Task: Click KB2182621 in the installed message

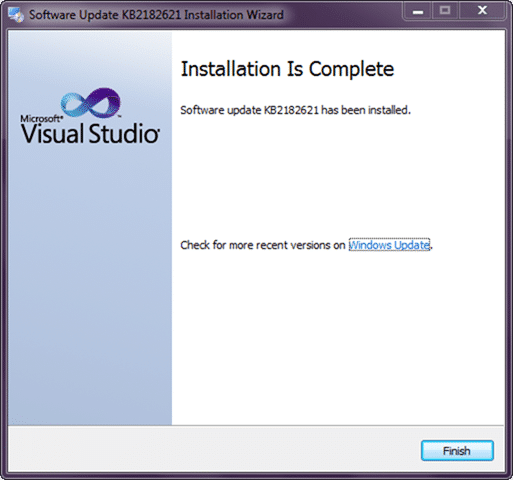Action: [x=291, y=110]
